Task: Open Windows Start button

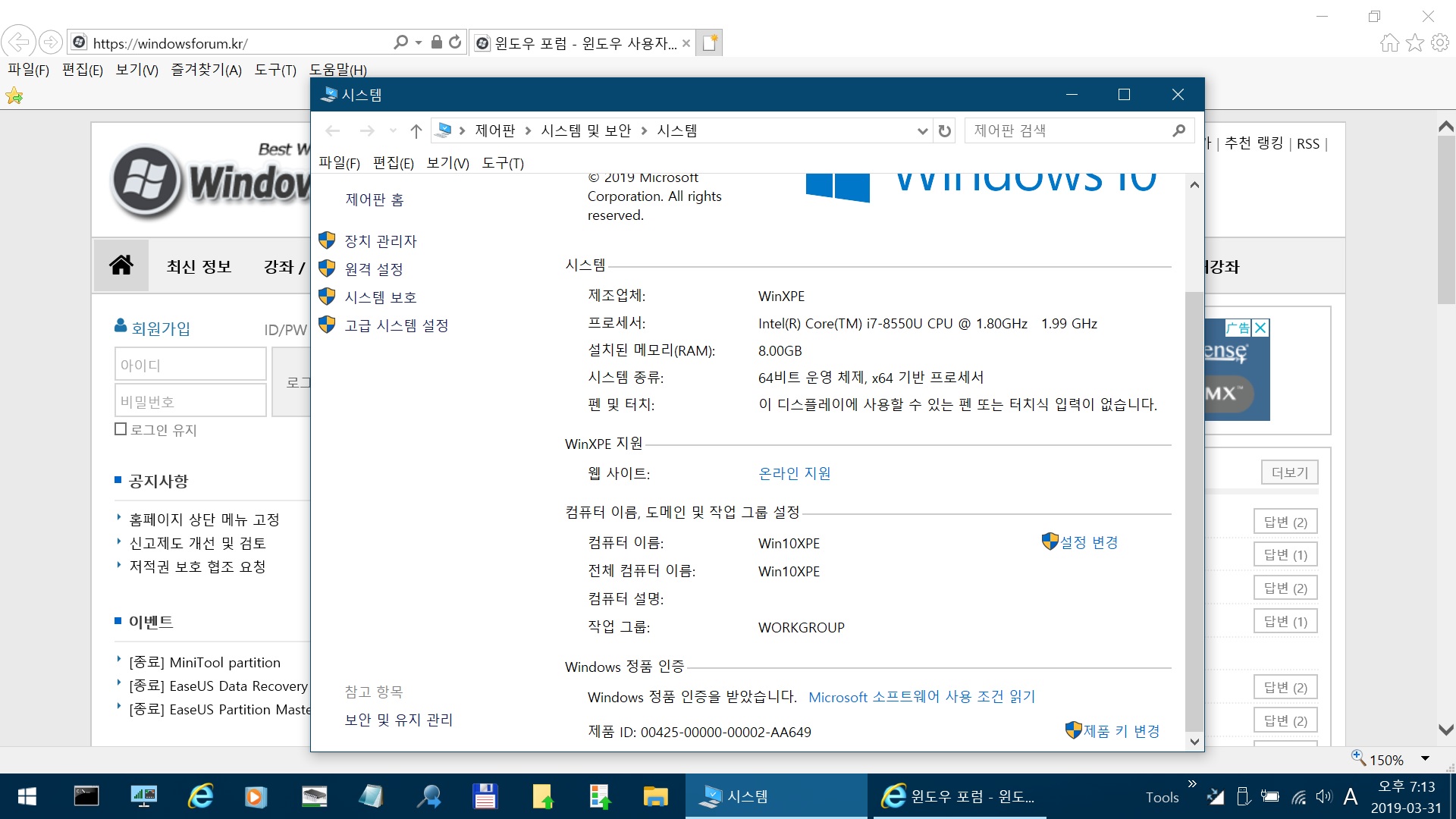Action: tap(27, 796)
